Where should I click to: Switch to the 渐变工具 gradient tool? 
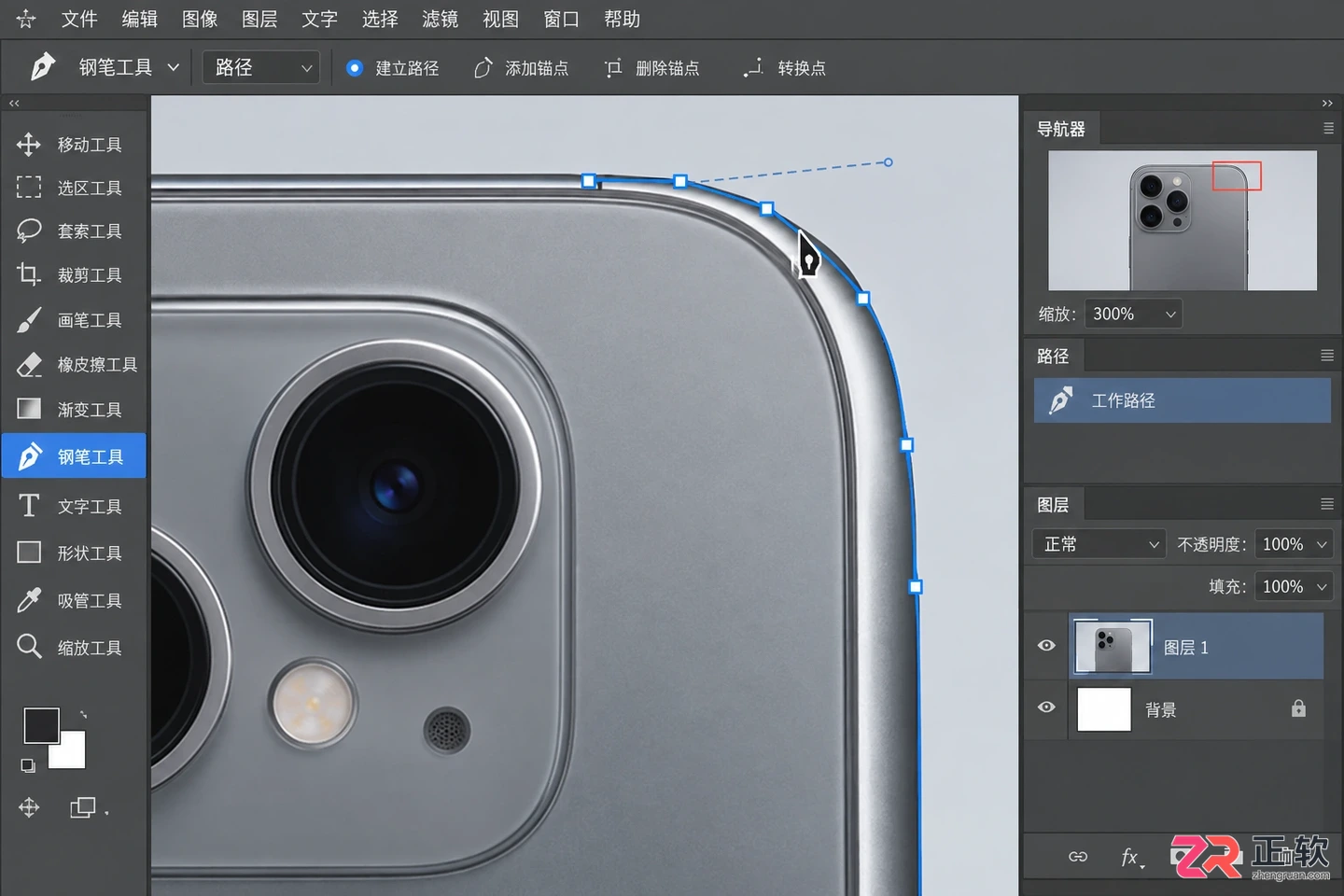[x=71, y=409]
